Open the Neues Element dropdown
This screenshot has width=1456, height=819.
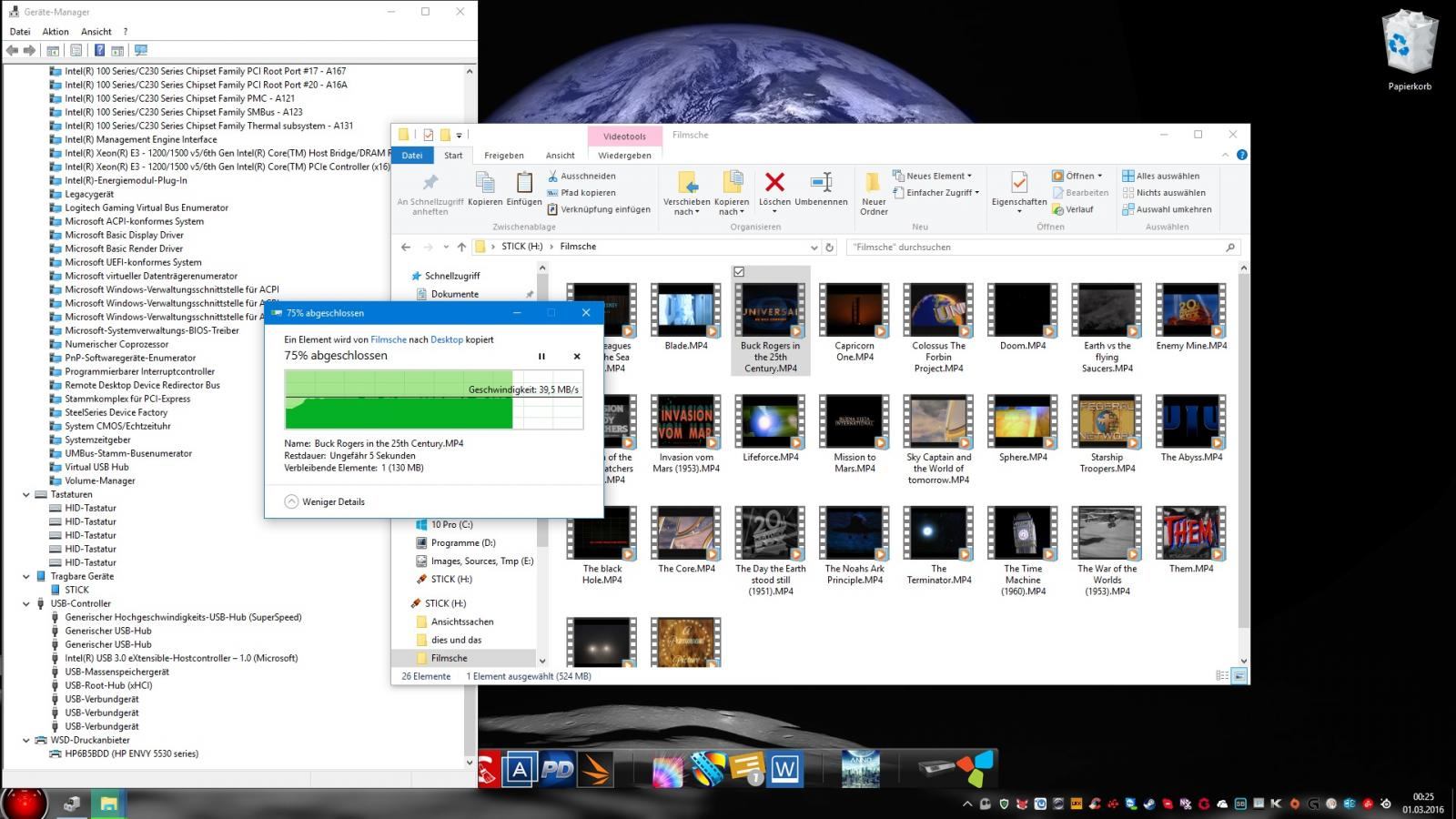coord(932,176)
